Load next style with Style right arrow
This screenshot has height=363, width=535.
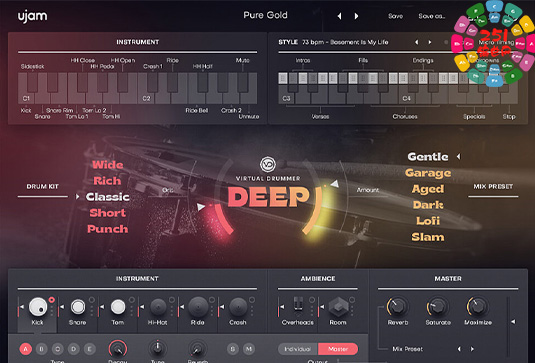(430, 42)
